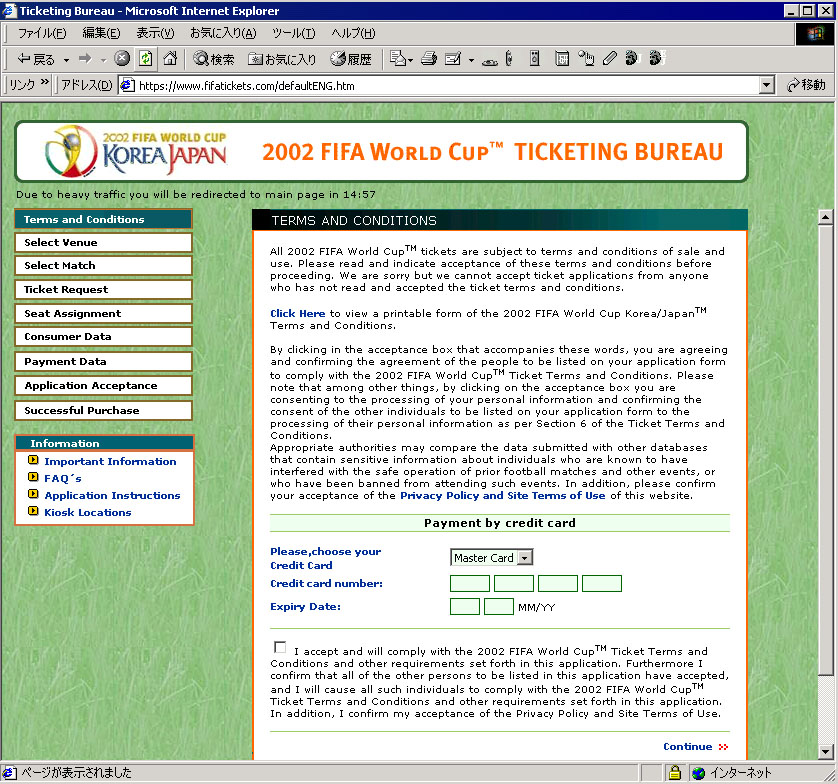Viewport: 838px width, 784px height.
Task: Select the Select Venue step
Action: (x=103, y=242)
